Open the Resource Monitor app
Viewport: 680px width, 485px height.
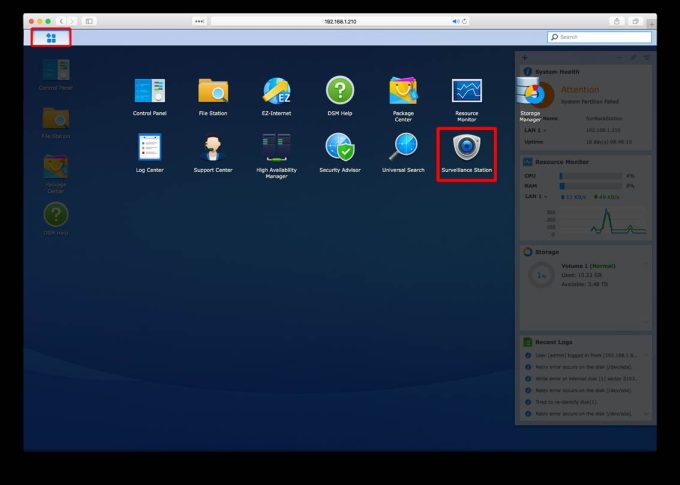pos(466,91)
